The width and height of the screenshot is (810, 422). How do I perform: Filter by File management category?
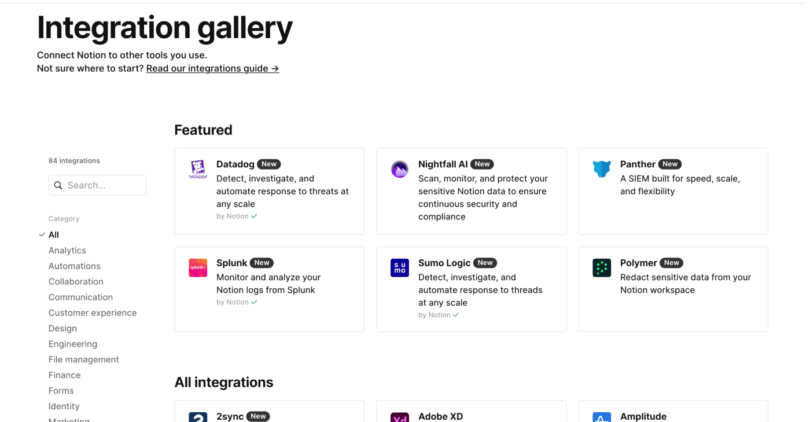click(83, 360)
